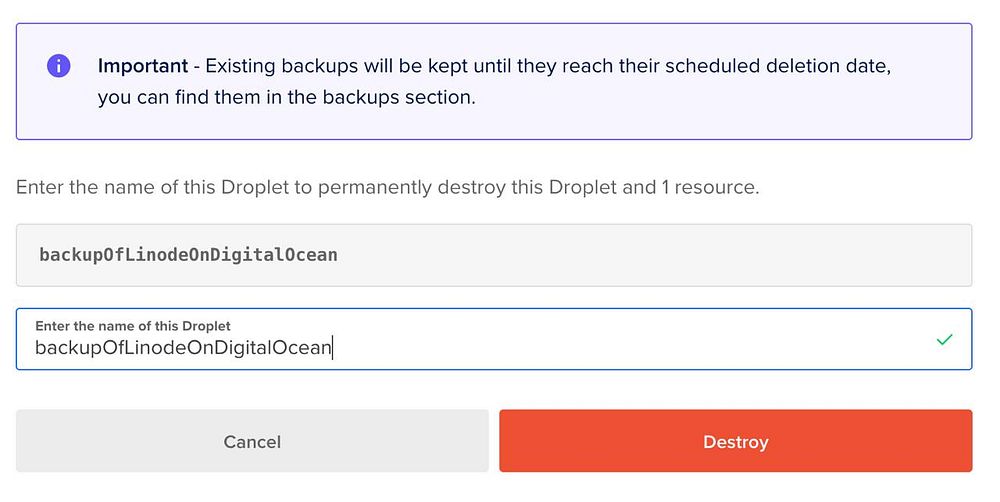Click the '1 resource' text in instructions
Viewport: 1000px width, 502px height.
pyautogui.click(x=709, y=187)
